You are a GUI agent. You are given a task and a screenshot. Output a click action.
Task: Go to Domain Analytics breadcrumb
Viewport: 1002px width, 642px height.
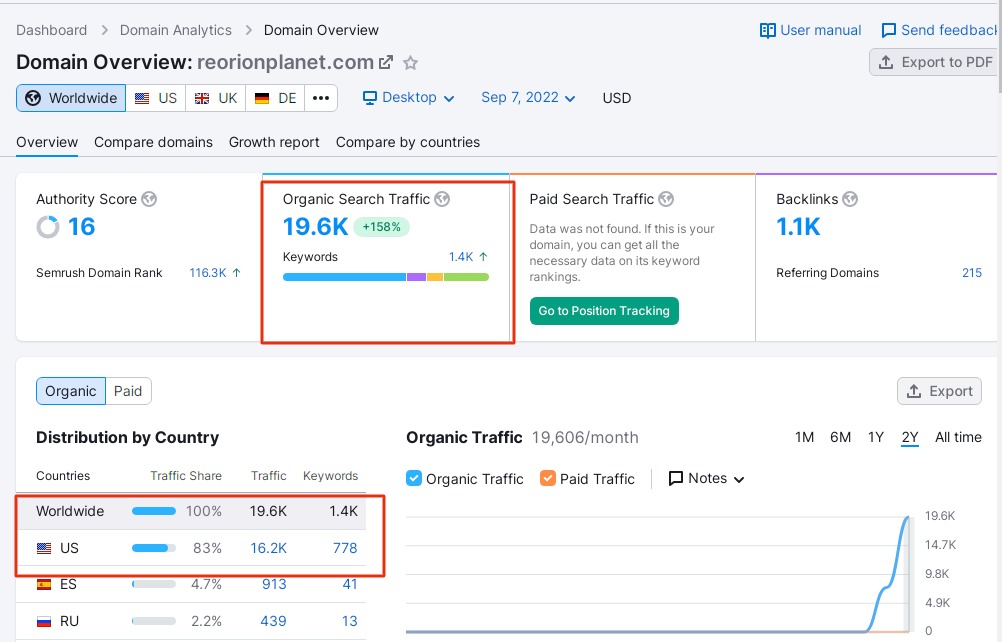(x=176, y=30)
